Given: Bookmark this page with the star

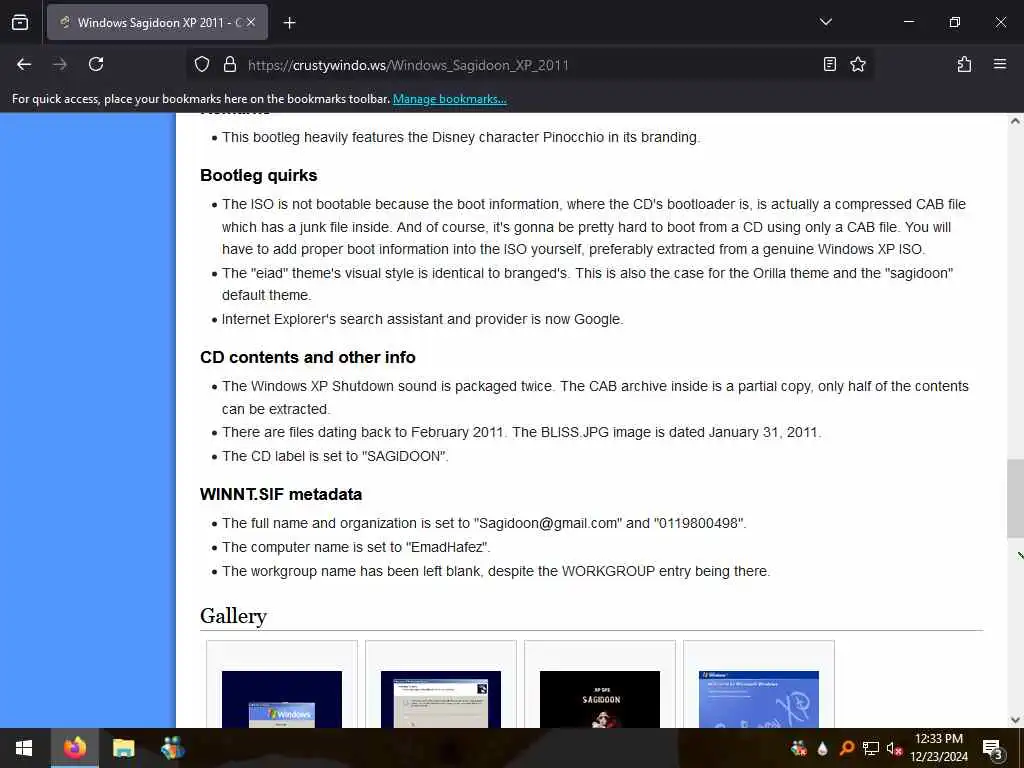Looking at the screenshot, I should pos(857,64).
